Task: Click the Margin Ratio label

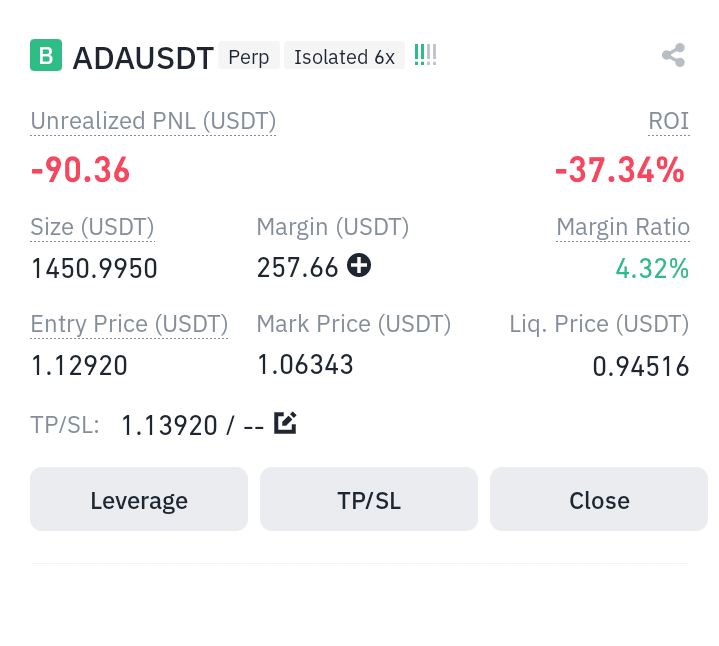Action: pos(623,227)
